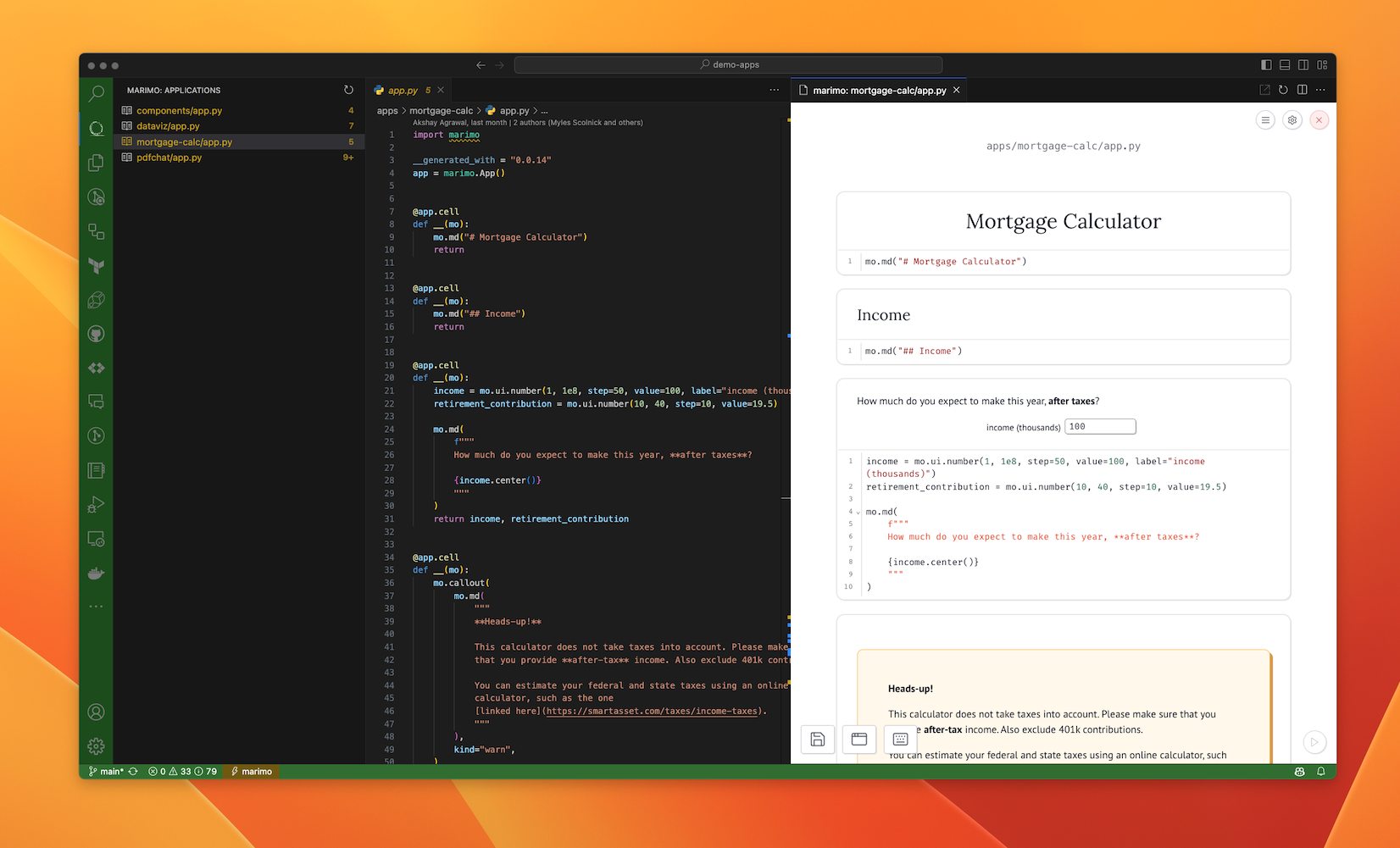Select the marimo: mortgage-calc/app.py tab

[x=879, y=89]
